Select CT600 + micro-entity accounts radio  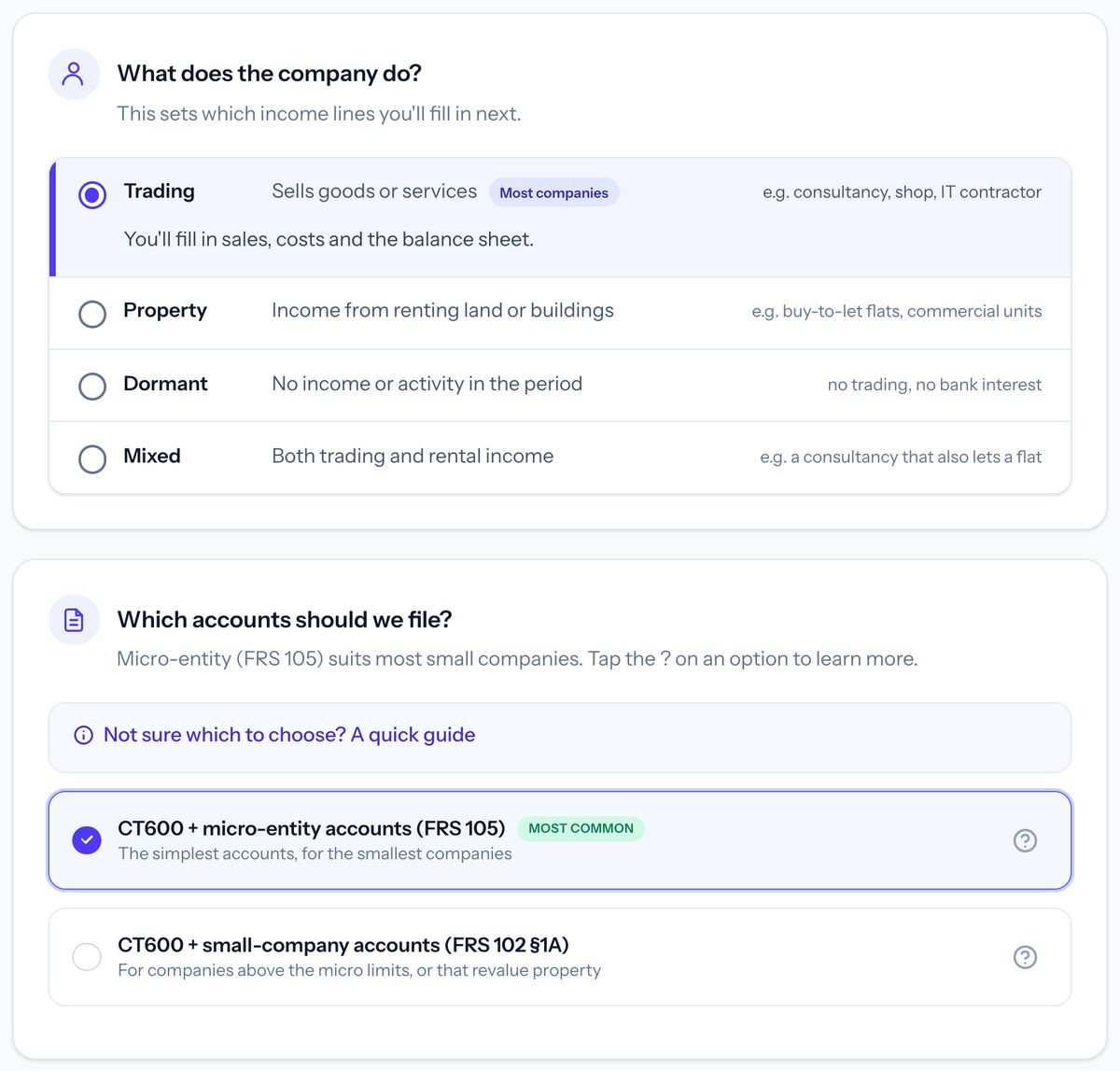tap(87, 840)
